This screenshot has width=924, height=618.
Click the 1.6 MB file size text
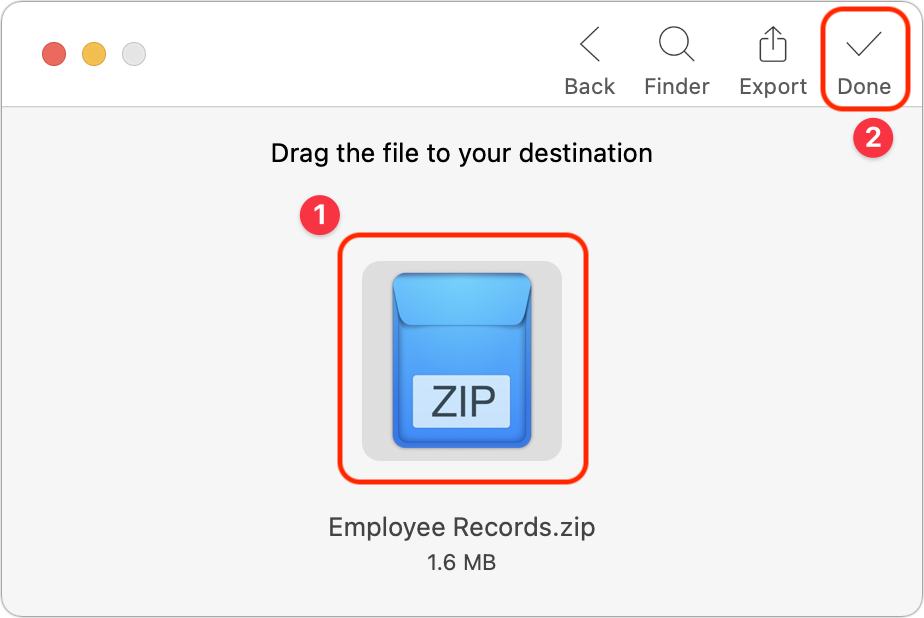pos(461,563)
